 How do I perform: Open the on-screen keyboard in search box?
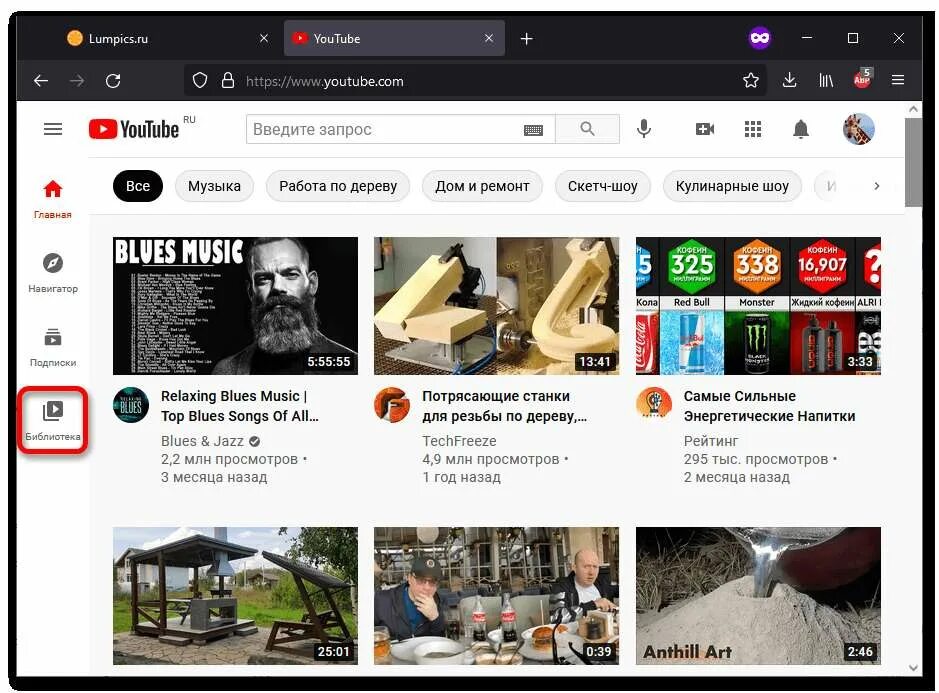click(533, 130)
